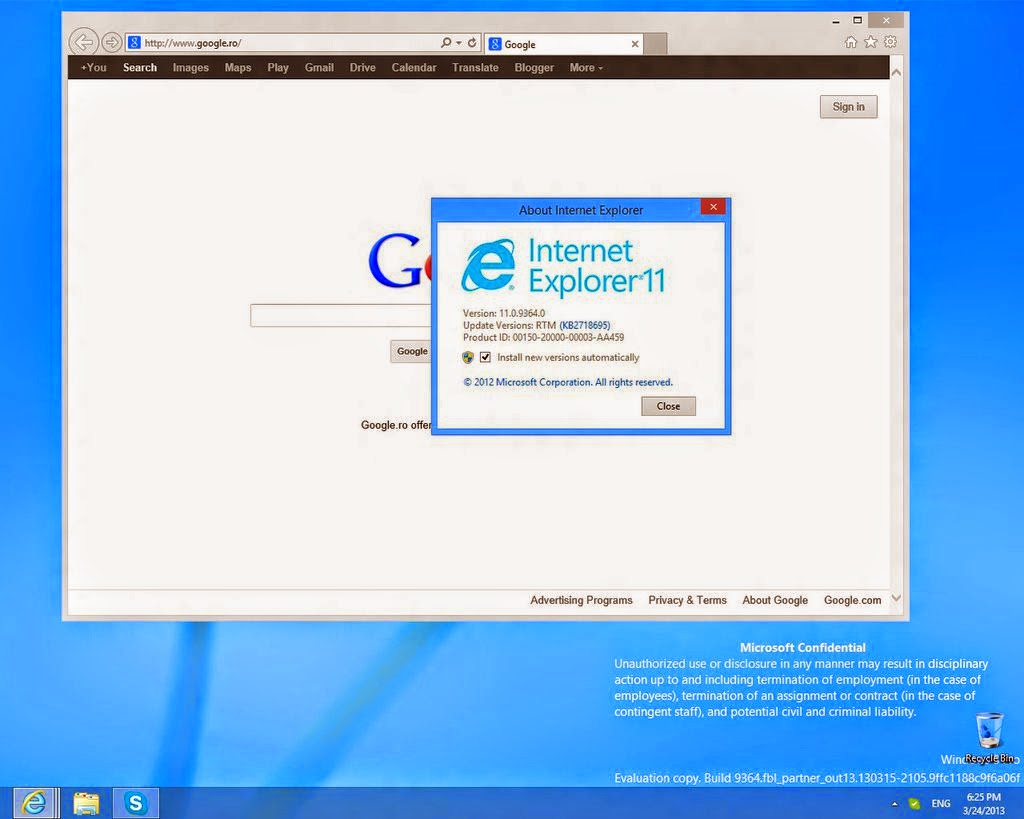Open Skype from the taskbar
Viewport: 1024px width, 819px height.
[x=135, y=803]
